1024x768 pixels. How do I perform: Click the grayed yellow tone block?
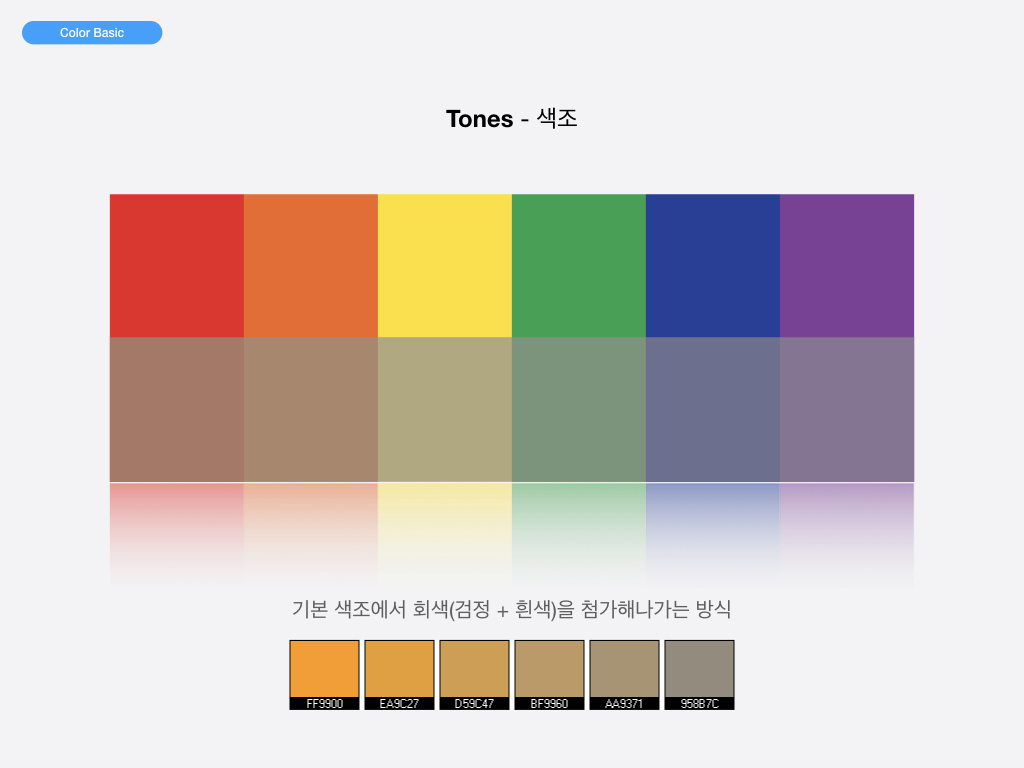coord(444,409)
